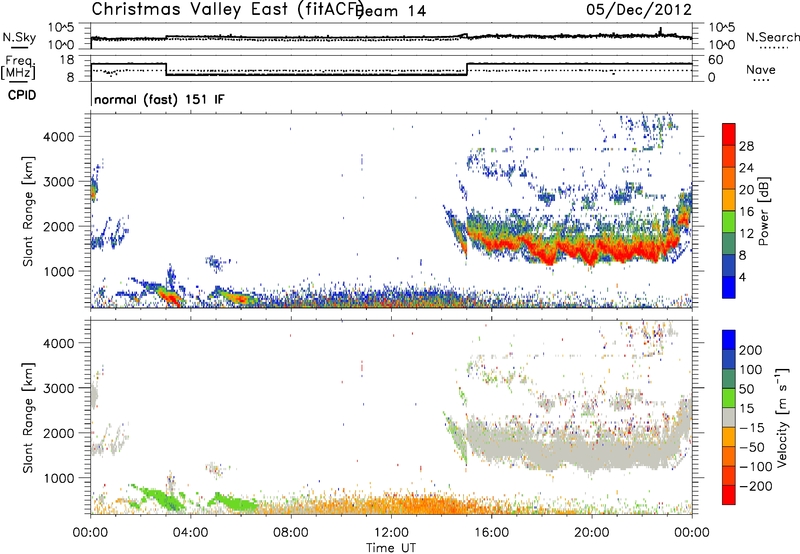Click the 'Velocity [m s-1]' color bar title

tap(782, 417)
